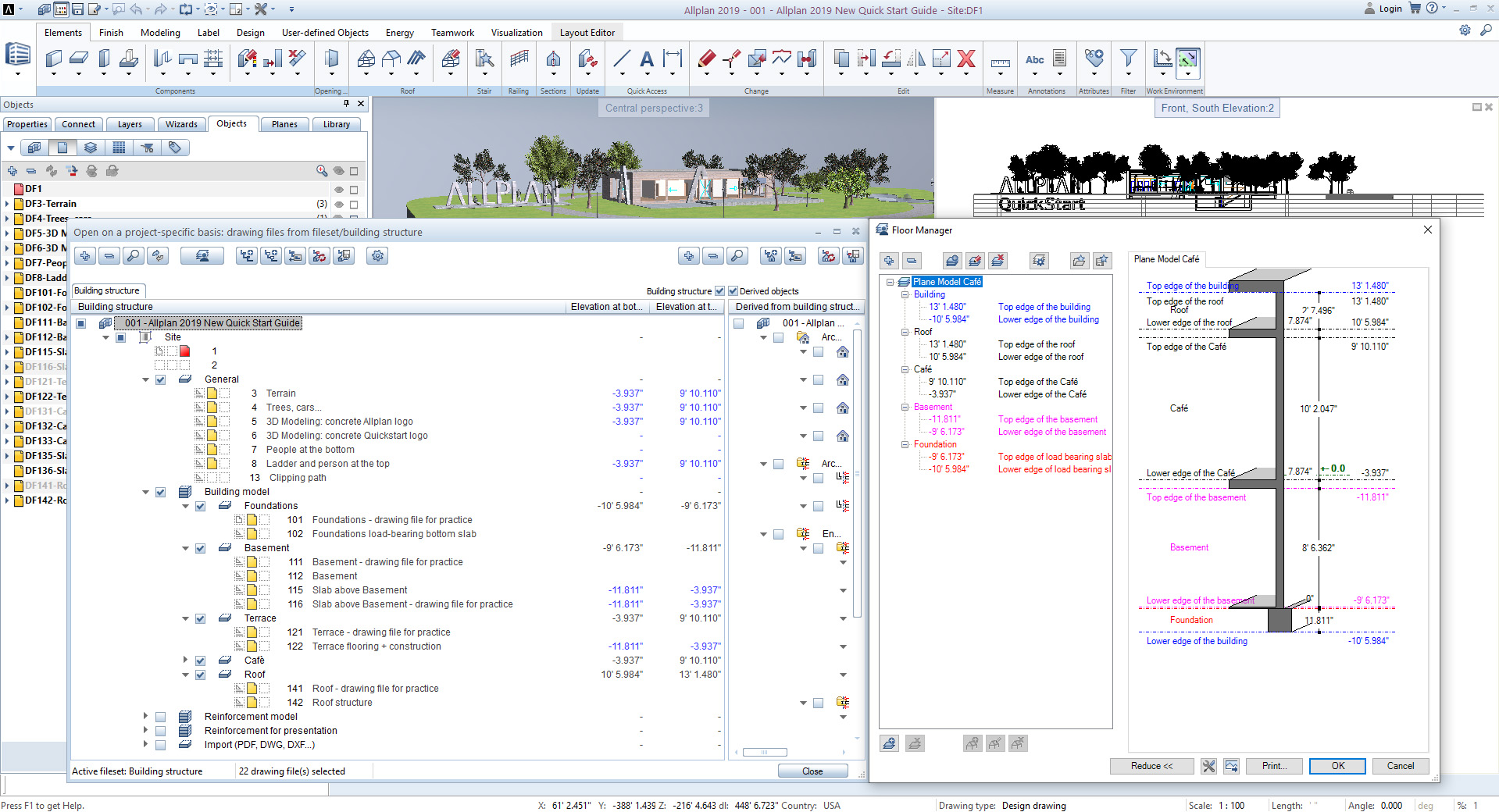
Task: Click the dimension line tool in Quick Access
Action: coord(672,59)
